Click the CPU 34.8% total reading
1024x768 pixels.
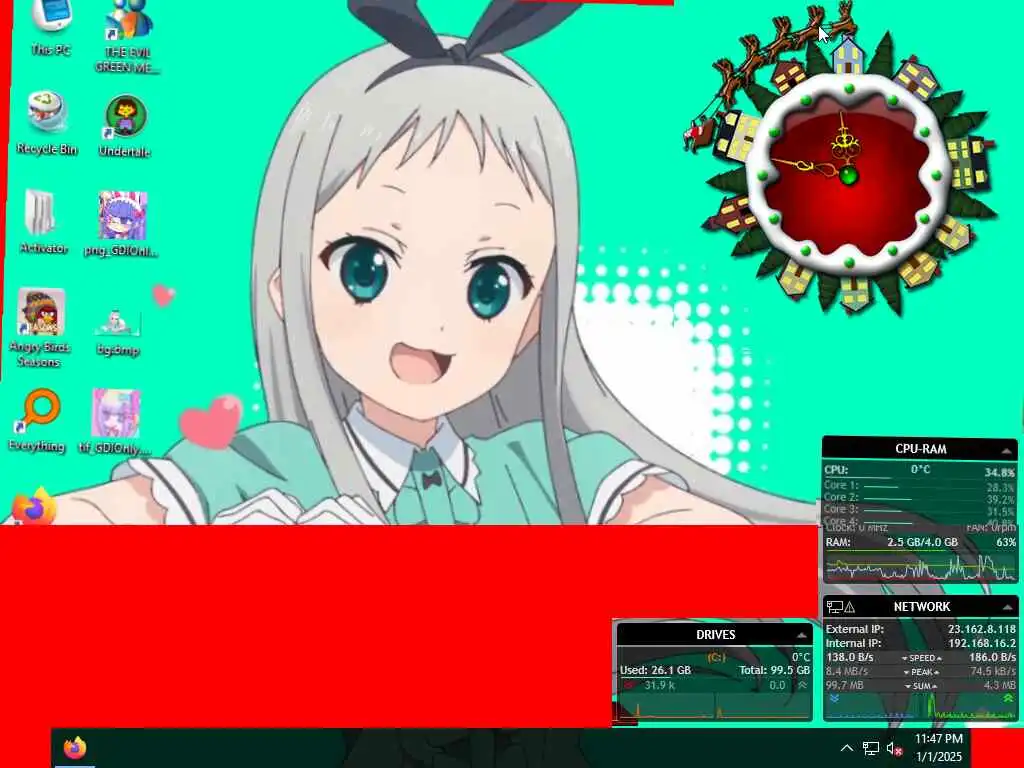1000,472
